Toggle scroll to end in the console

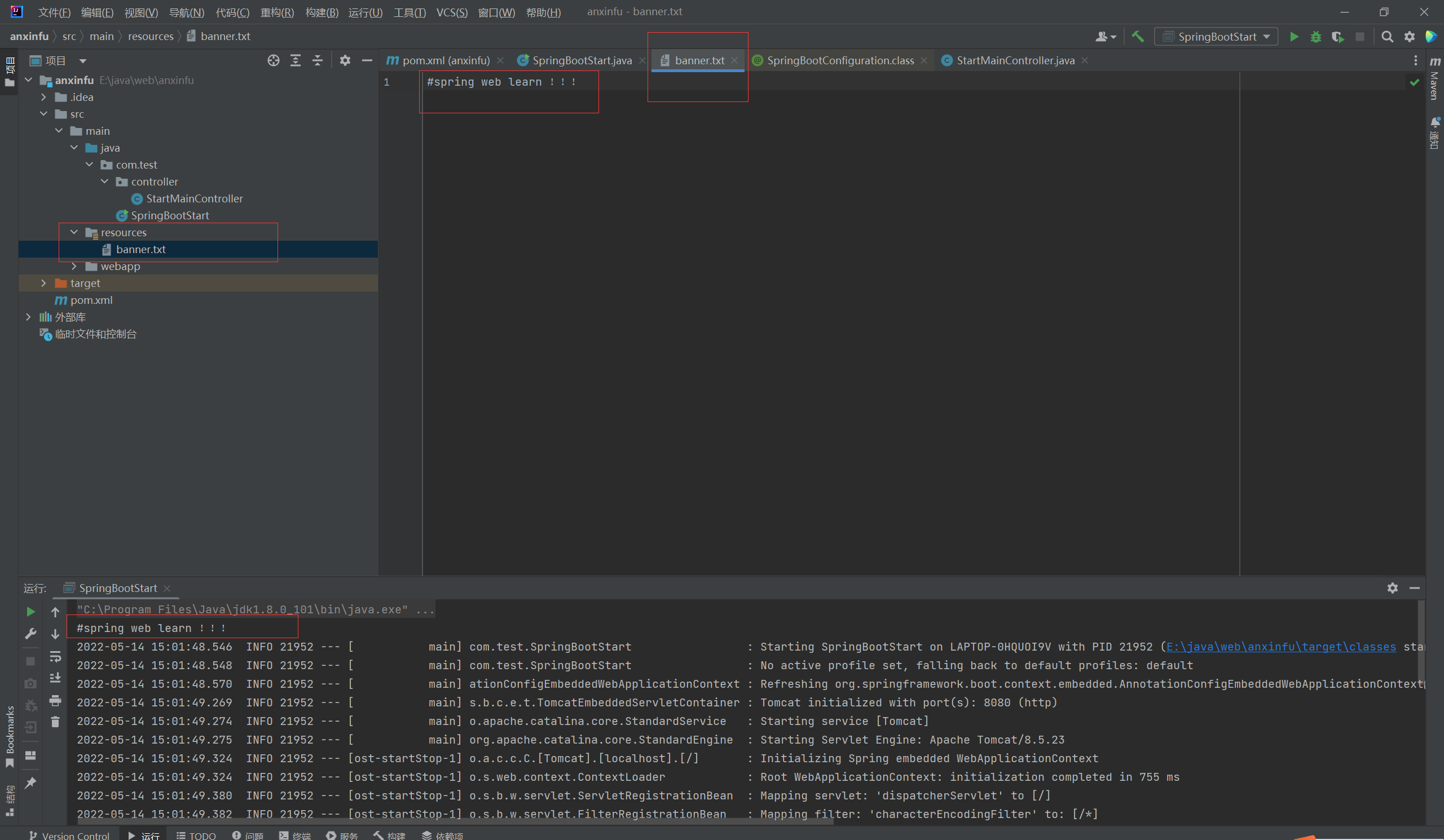point(55,678)
